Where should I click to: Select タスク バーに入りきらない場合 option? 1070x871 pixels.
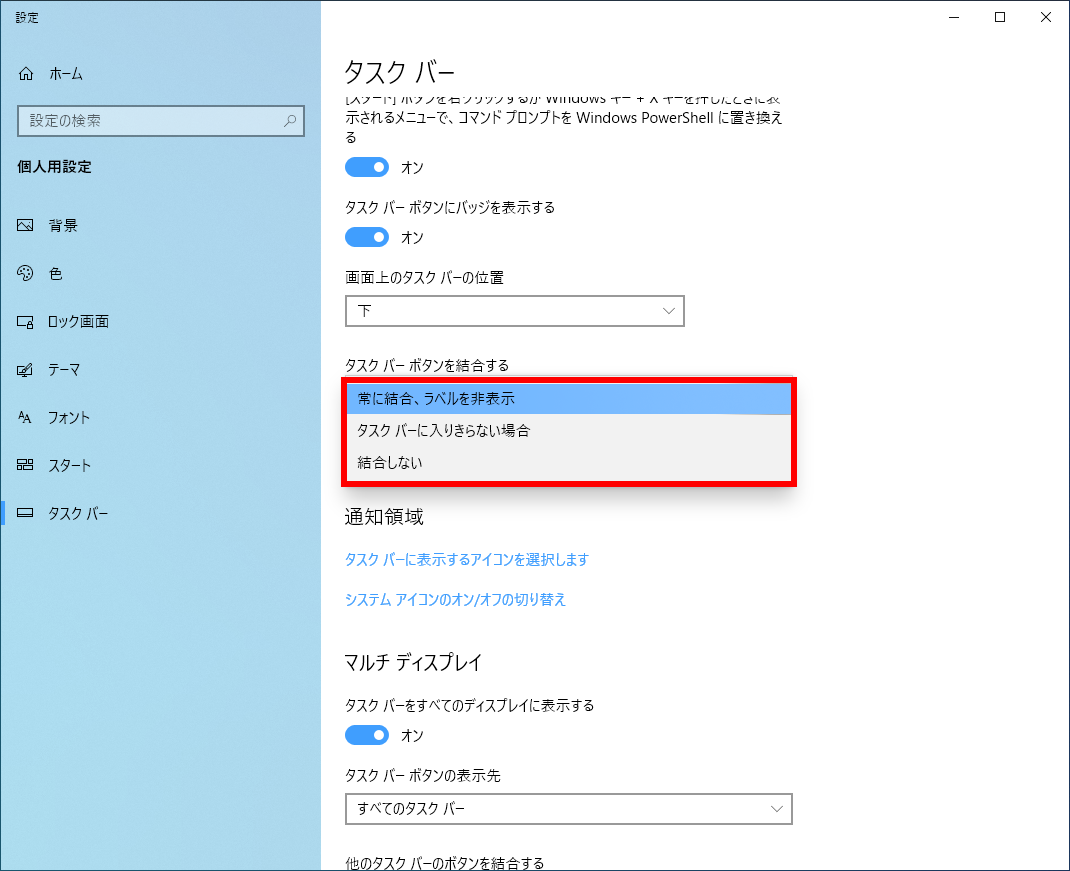coord(568,431)
